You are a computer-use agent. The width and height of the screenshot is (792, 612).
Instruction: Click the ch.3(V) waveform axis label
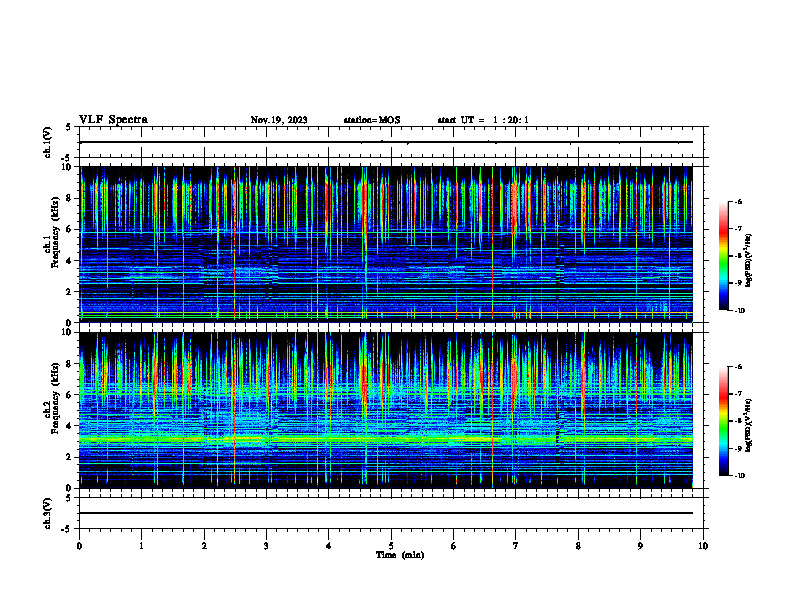click(48, 513)
